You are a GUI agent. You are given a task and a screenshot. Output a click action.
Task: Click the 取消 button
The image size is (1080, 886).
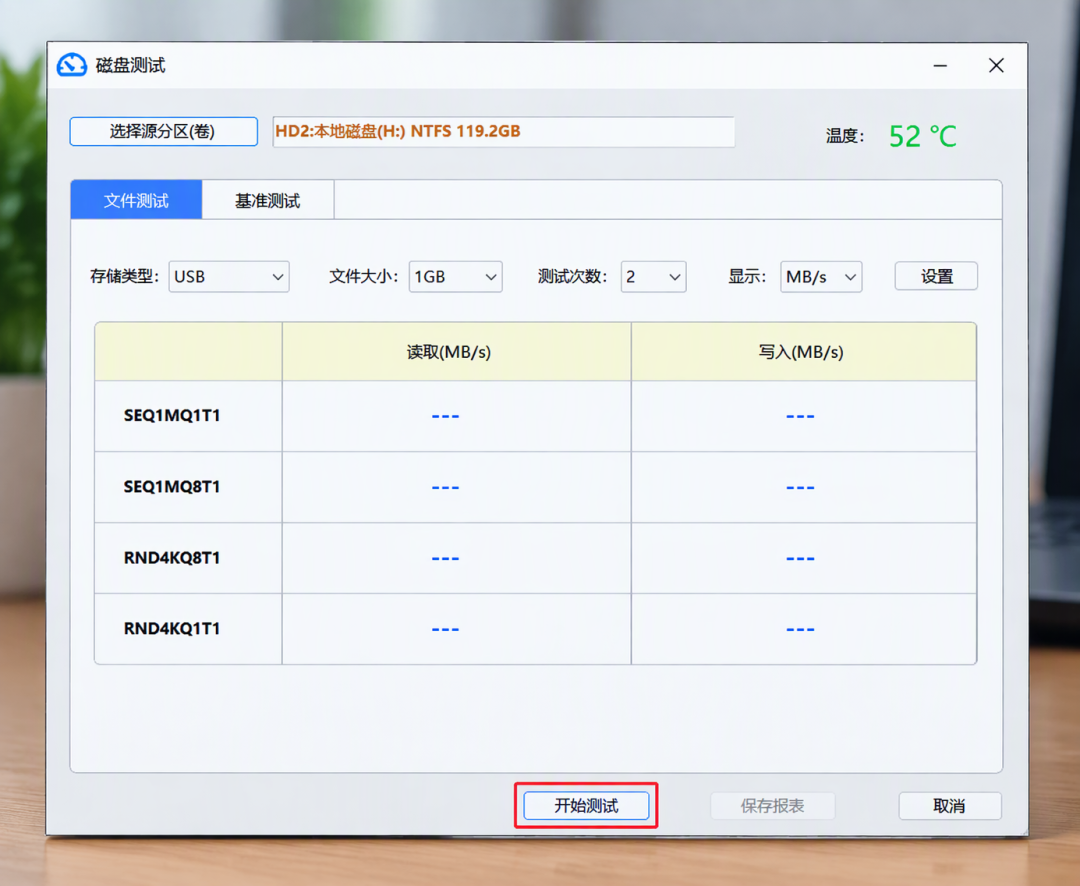[x=950, y=805]
